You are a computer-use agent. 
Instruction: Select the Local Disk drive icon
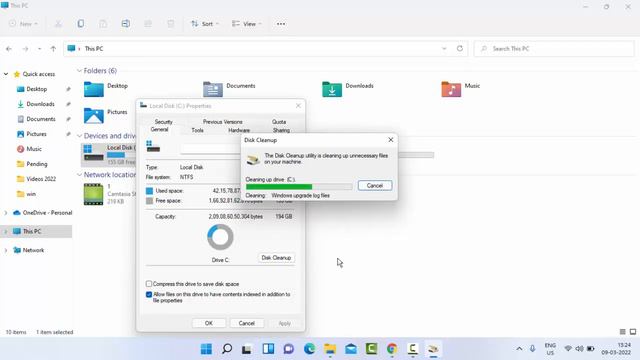[x=93, y=153]
